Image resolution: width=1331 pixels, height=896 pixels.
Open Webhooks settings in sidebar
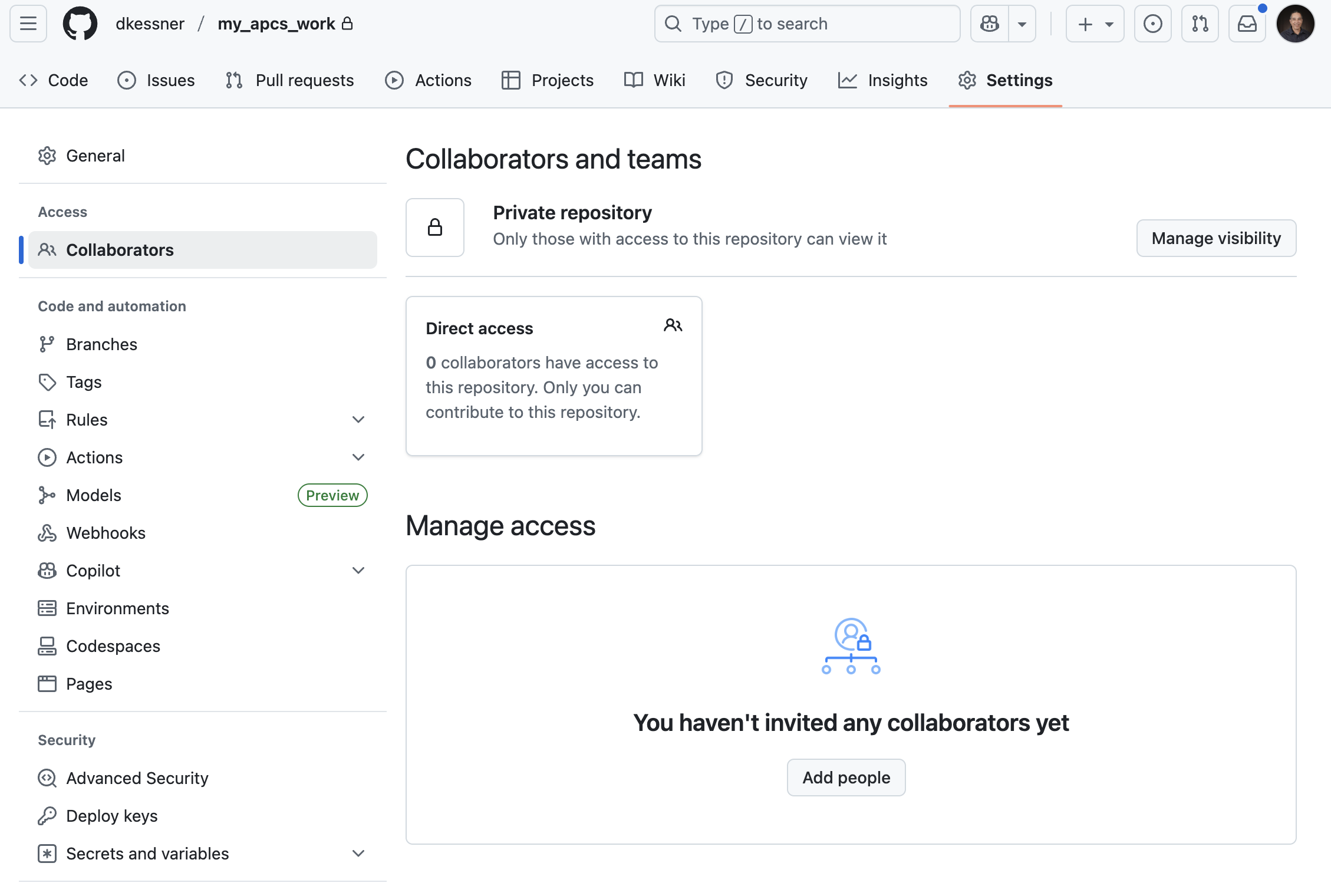click(x=203, y=533)
